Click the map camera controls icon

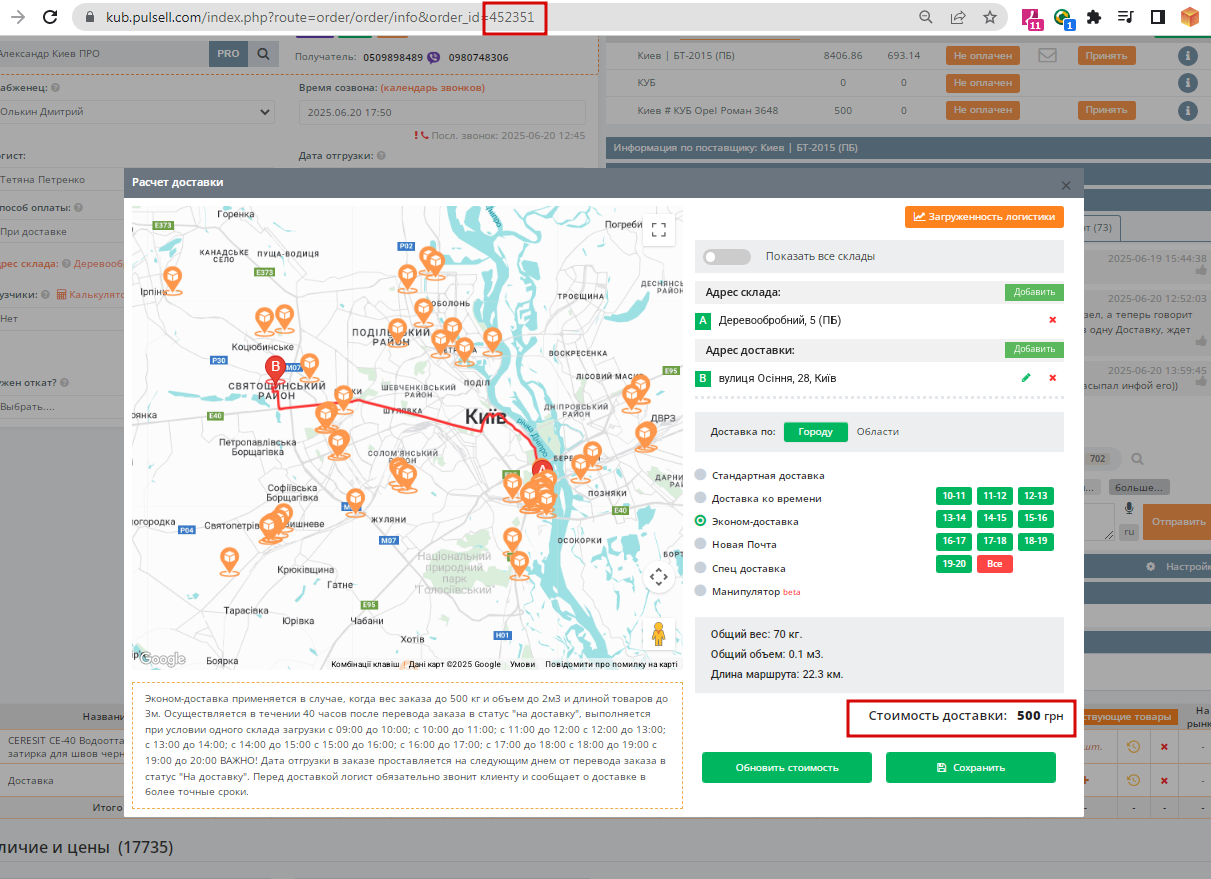pyautogui.click(x=658, y=577)
